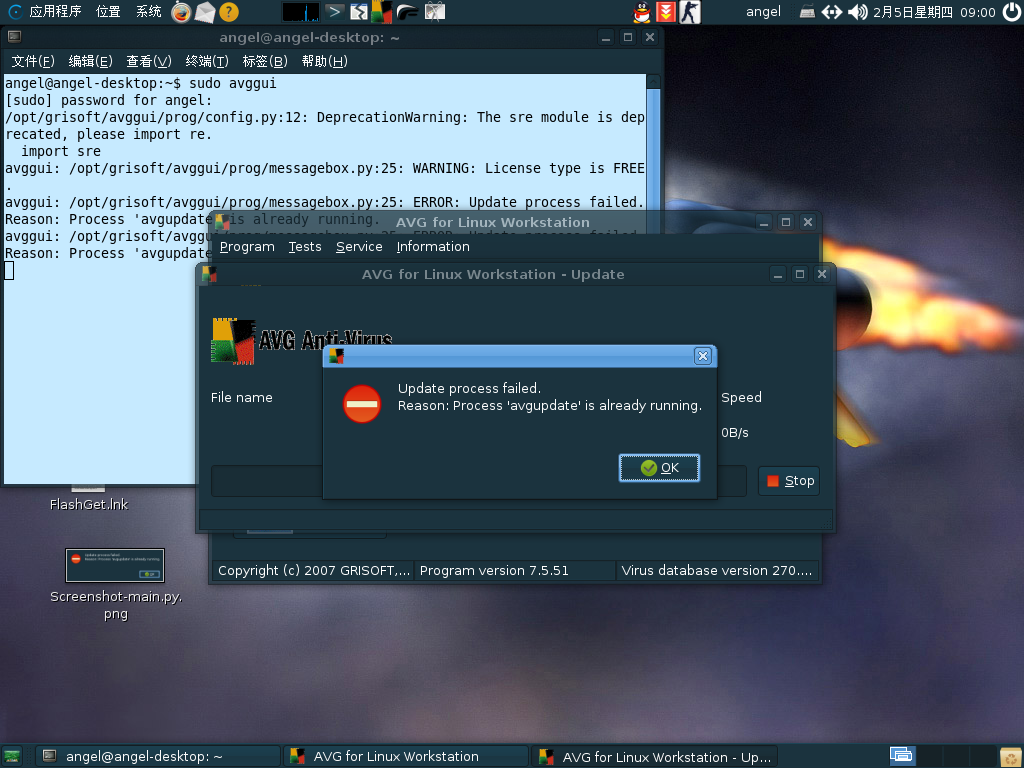The image size is (1024, 768).
Task: Click the 'Program version 7.5.51' status text
Action: 494,570
